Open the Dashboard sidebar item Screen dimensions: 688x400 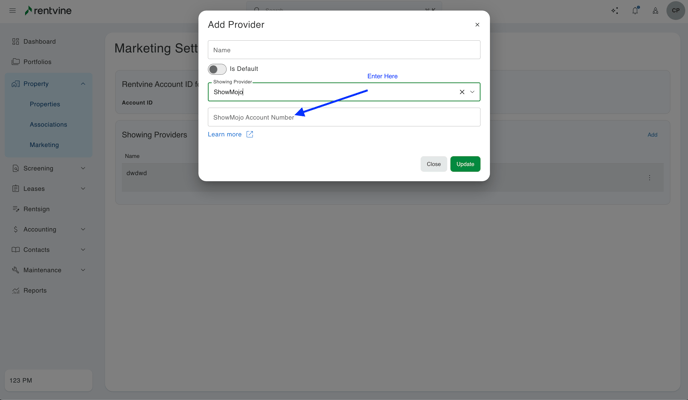39,42
